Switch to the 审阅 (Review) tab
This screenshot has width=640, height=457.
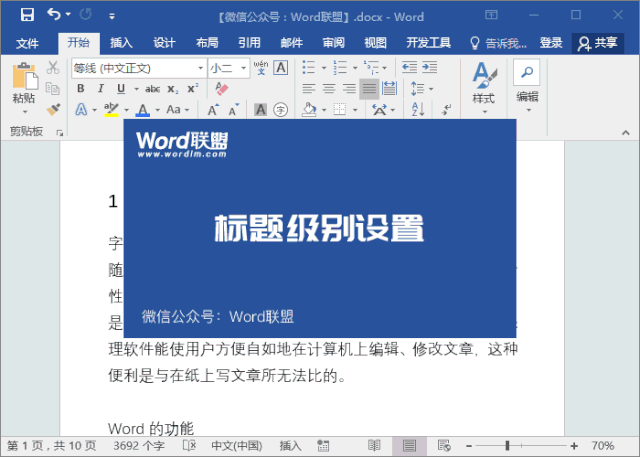(x=334, y=43)
